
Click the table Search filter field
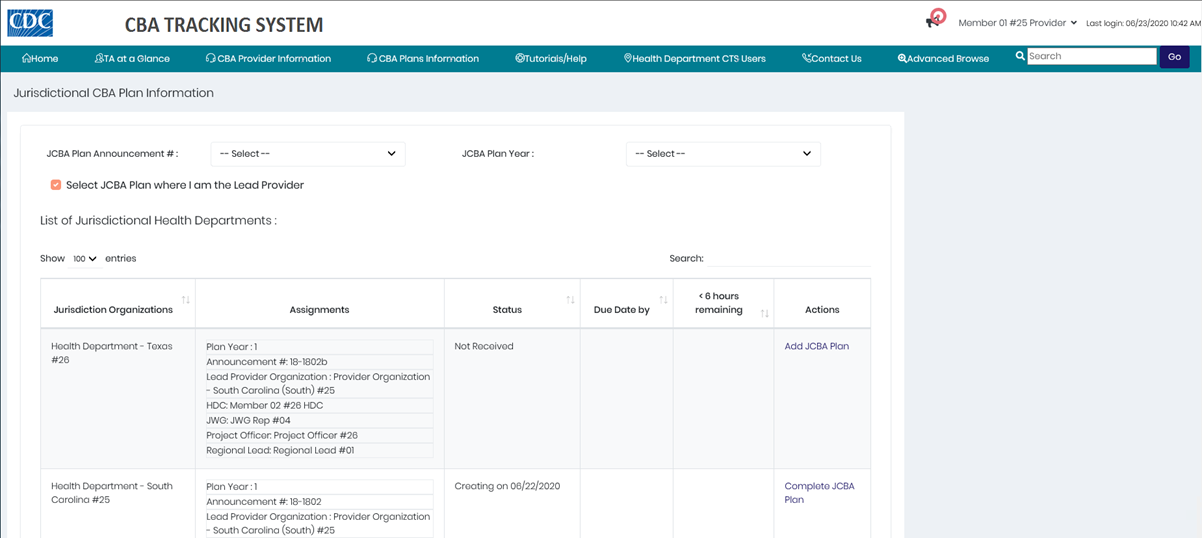[x=789, y=259]
